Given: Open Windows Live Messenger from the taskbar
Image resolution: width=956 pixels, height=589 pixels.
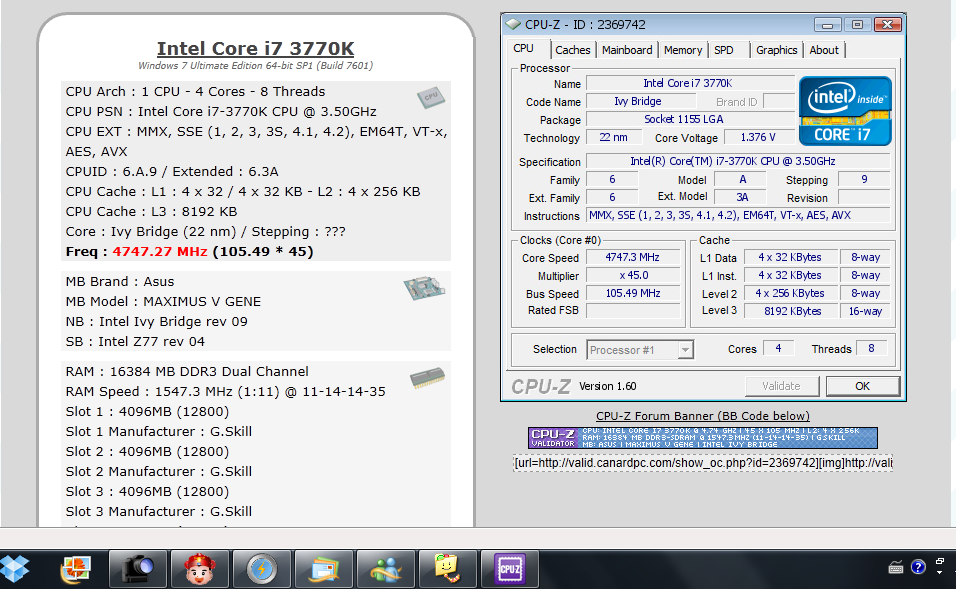Looking at the screenshot, I should [387, 569].
